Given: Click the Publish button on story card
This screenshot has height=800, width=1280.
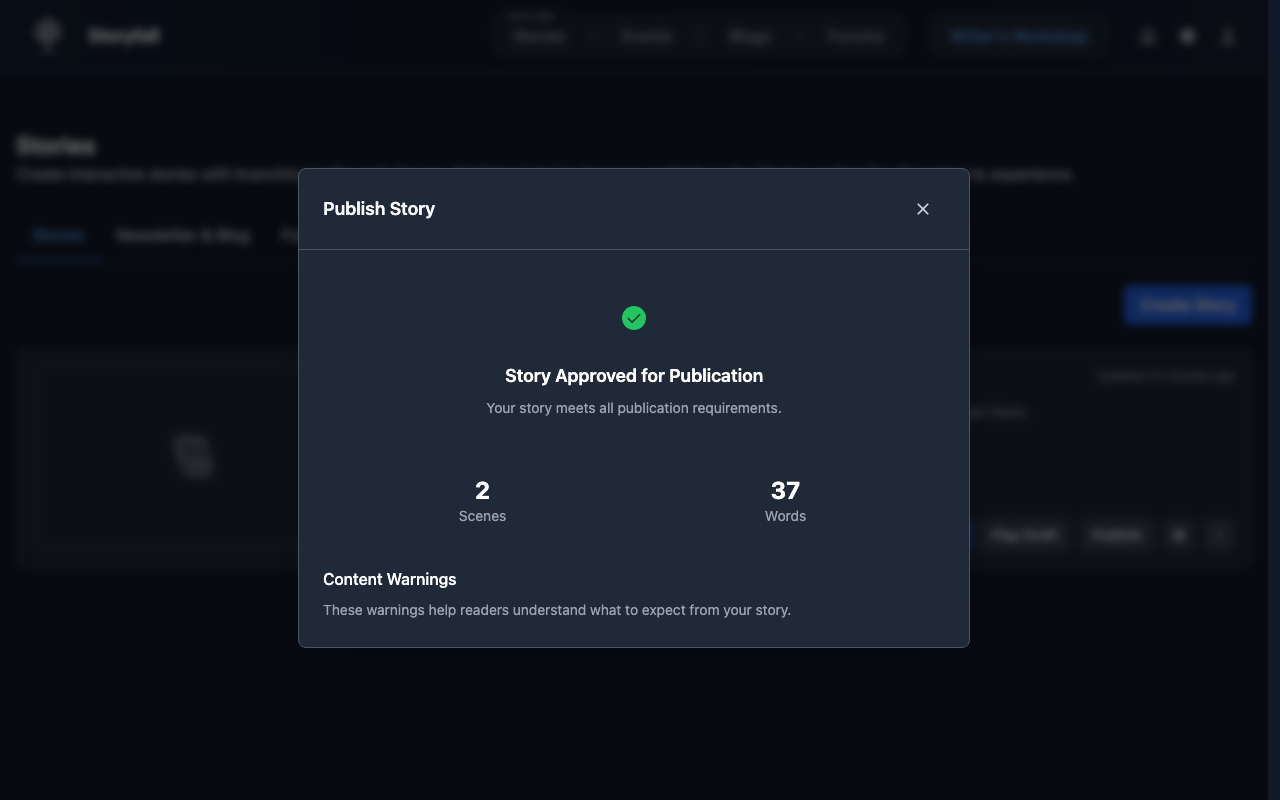Looking at the screenshot, I should [x=1116, y=535].
